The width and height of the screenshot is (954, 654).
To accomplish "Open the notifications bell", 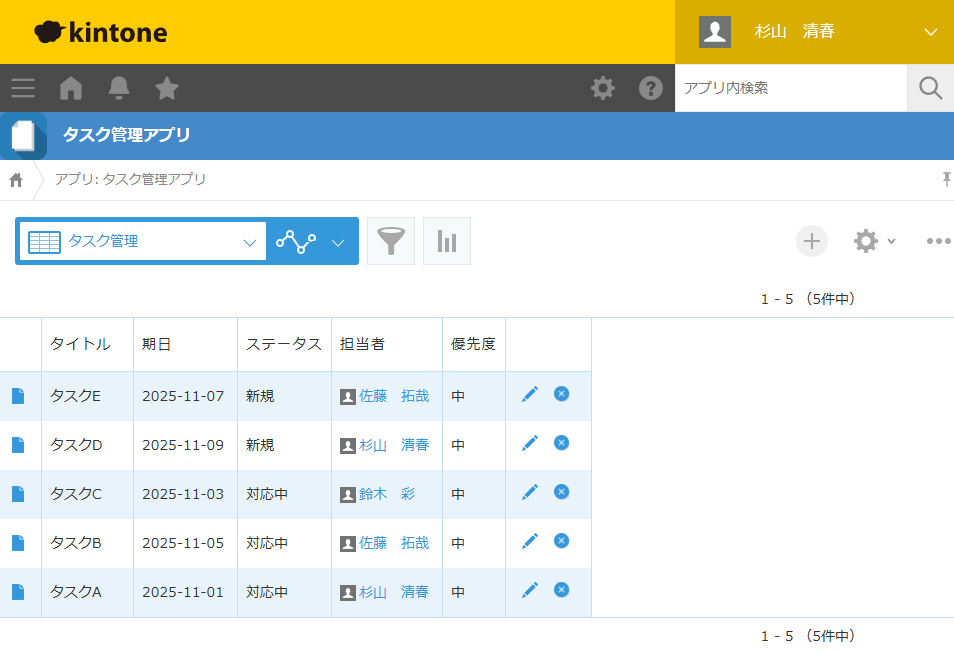I will [119, 88].
